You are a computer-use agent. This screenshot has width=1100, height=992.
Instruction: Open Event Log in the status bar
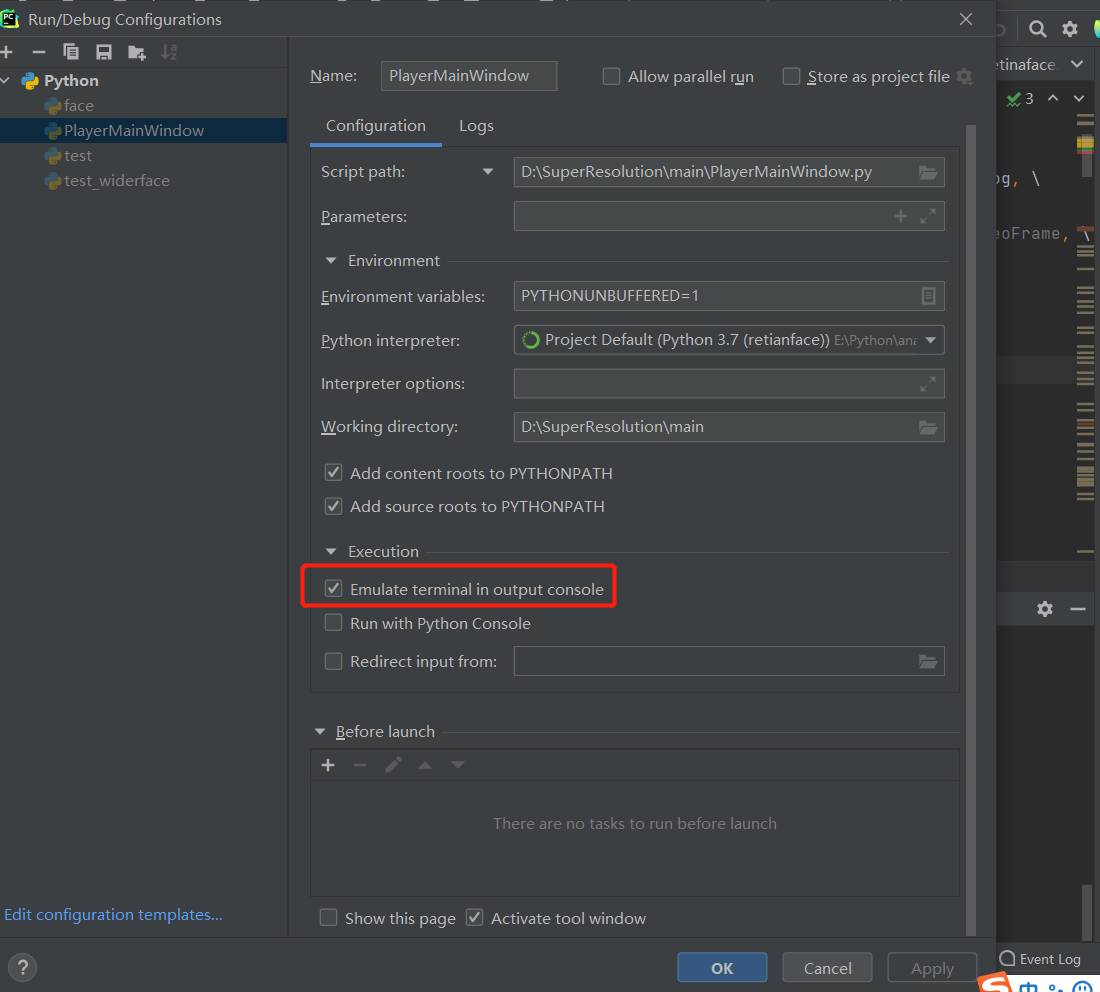[1047, 959]
